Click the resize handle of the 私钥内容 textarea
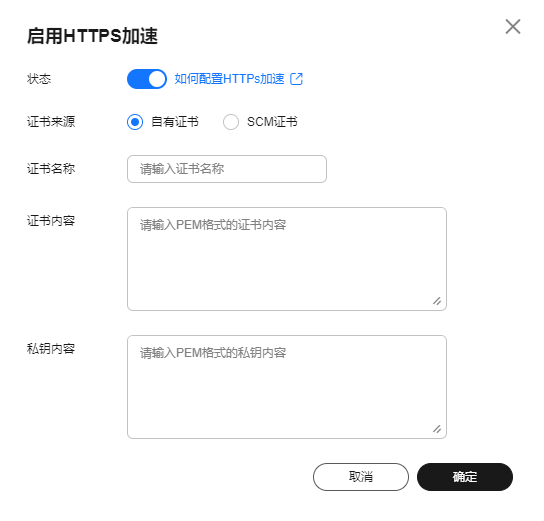 click(437, 429)
